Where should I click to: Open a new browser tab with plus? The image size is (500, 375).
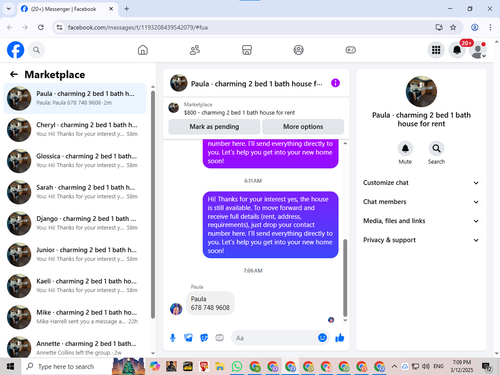tap(127, 9)
